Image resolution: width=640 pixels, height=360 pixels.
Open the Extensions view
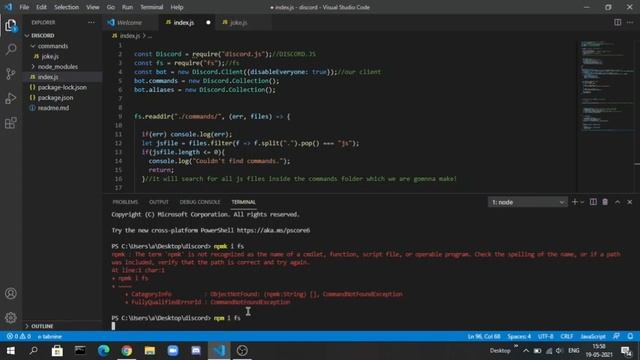point(11,123)
